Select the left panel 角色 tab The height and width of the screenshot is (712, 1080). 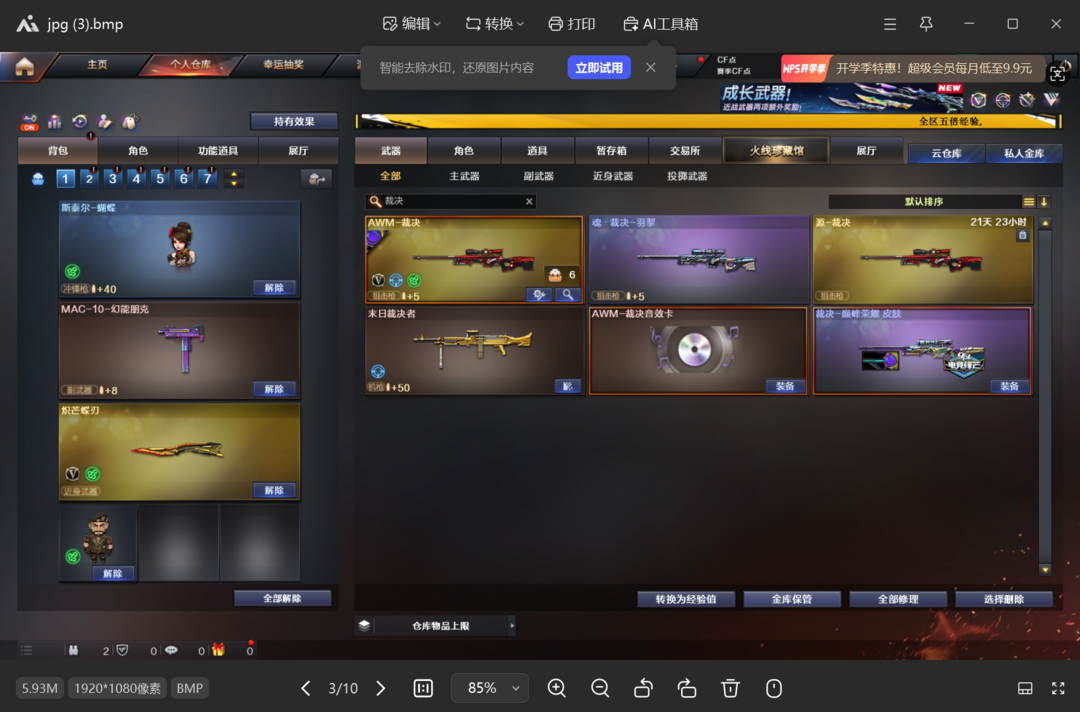138,150
